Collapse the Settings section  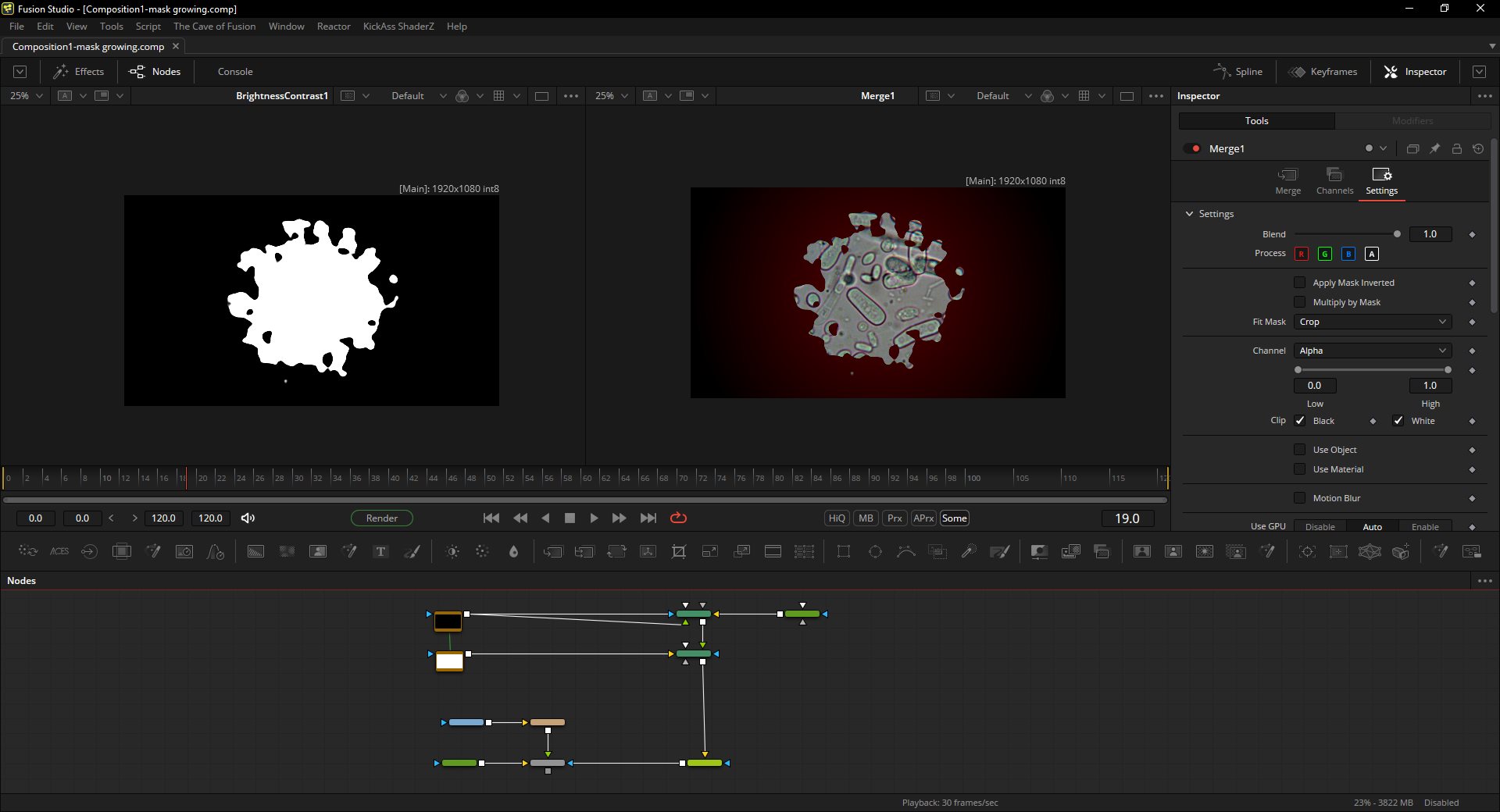click(x=1190, y=214)
